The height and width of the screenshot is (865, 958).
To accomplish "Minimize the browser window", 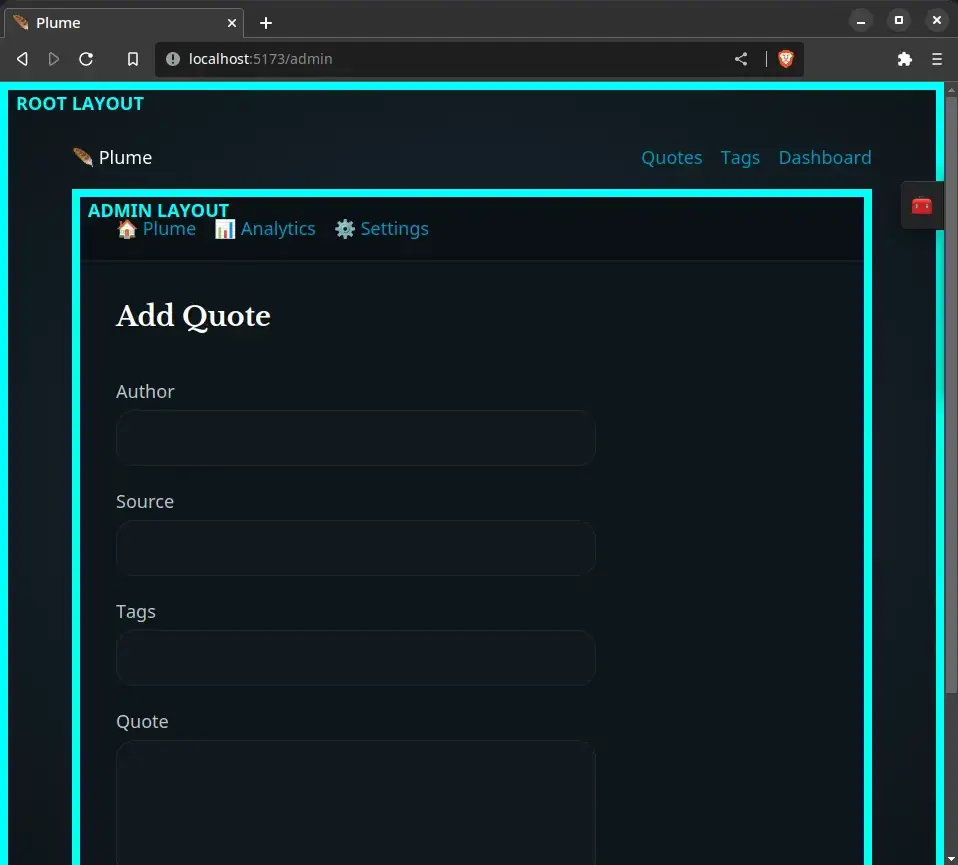I will [x=861, y=21].
